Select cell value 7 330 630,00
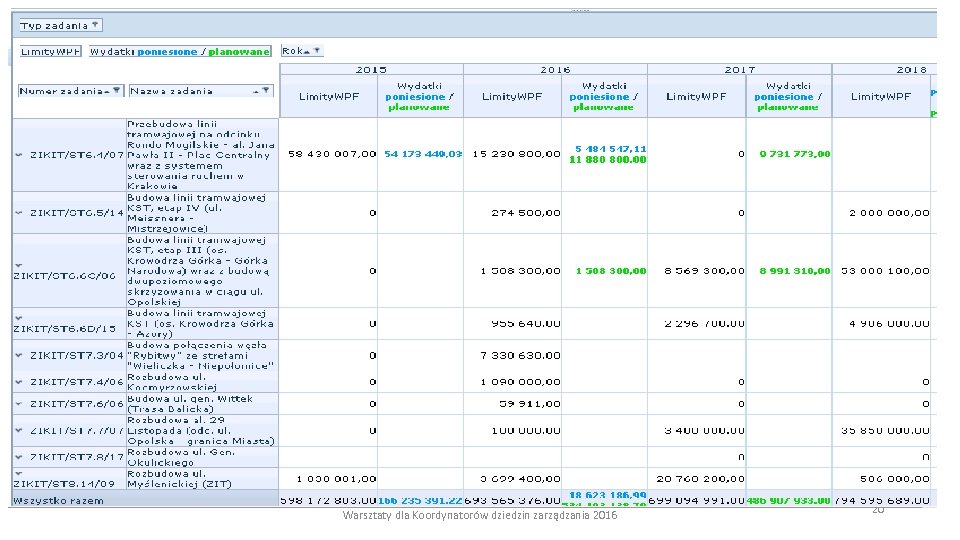Screen dimensions: 960x540 tap(521, 355)
